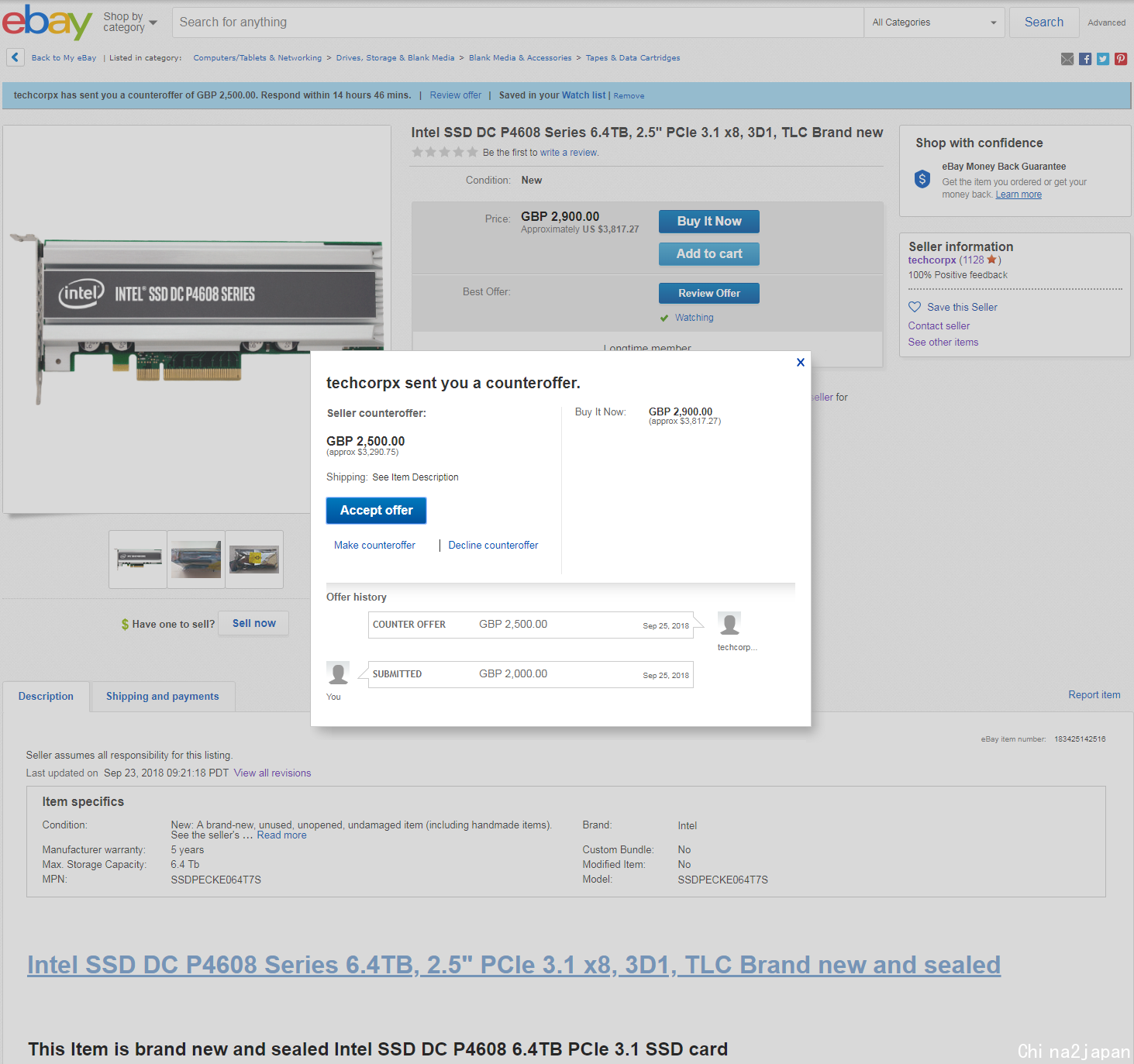Open techcorpx seller profile link
1134x1064 pixels.
(932, 260)
